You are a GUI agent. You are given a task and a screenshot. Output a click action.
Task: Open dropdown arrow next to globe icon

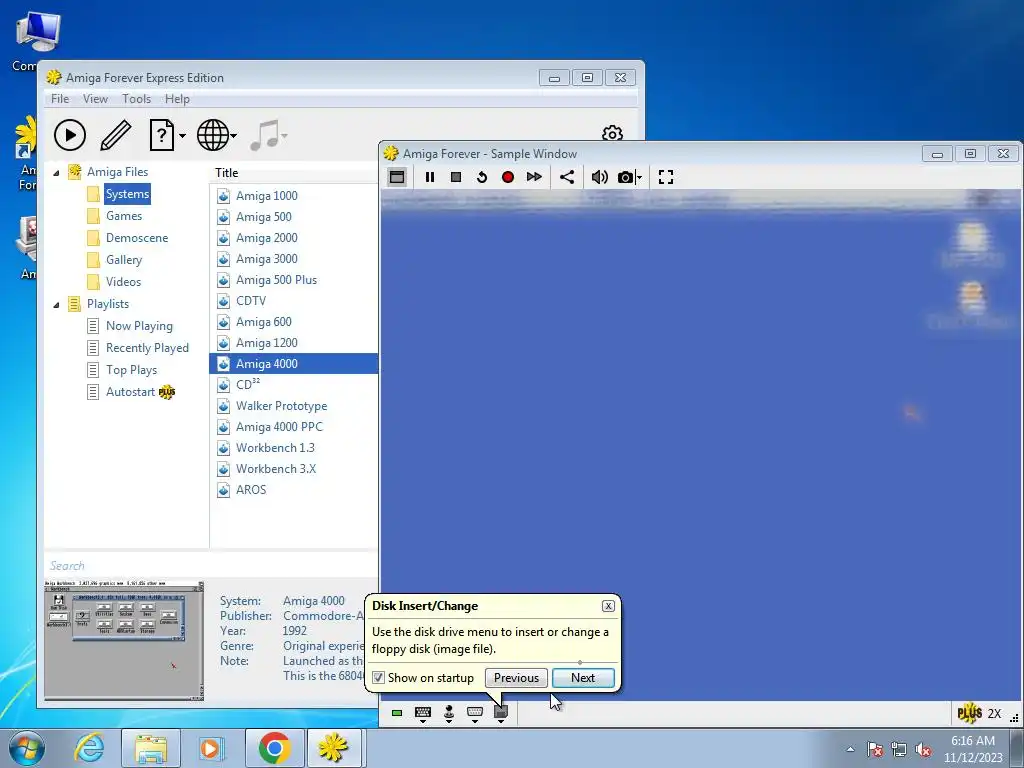(x=234, y=136)
